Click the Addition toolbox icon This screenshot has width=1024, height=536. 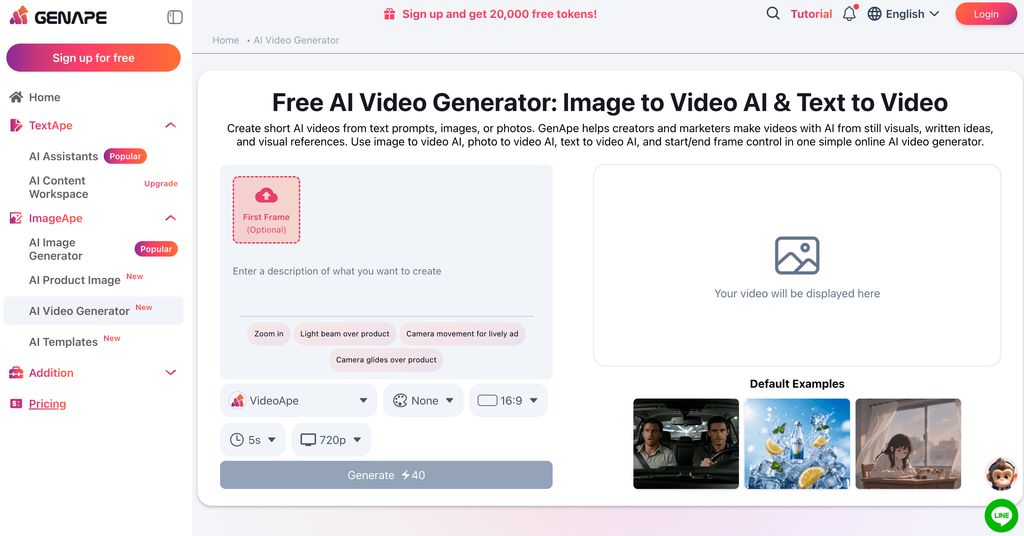pos(16,373)
